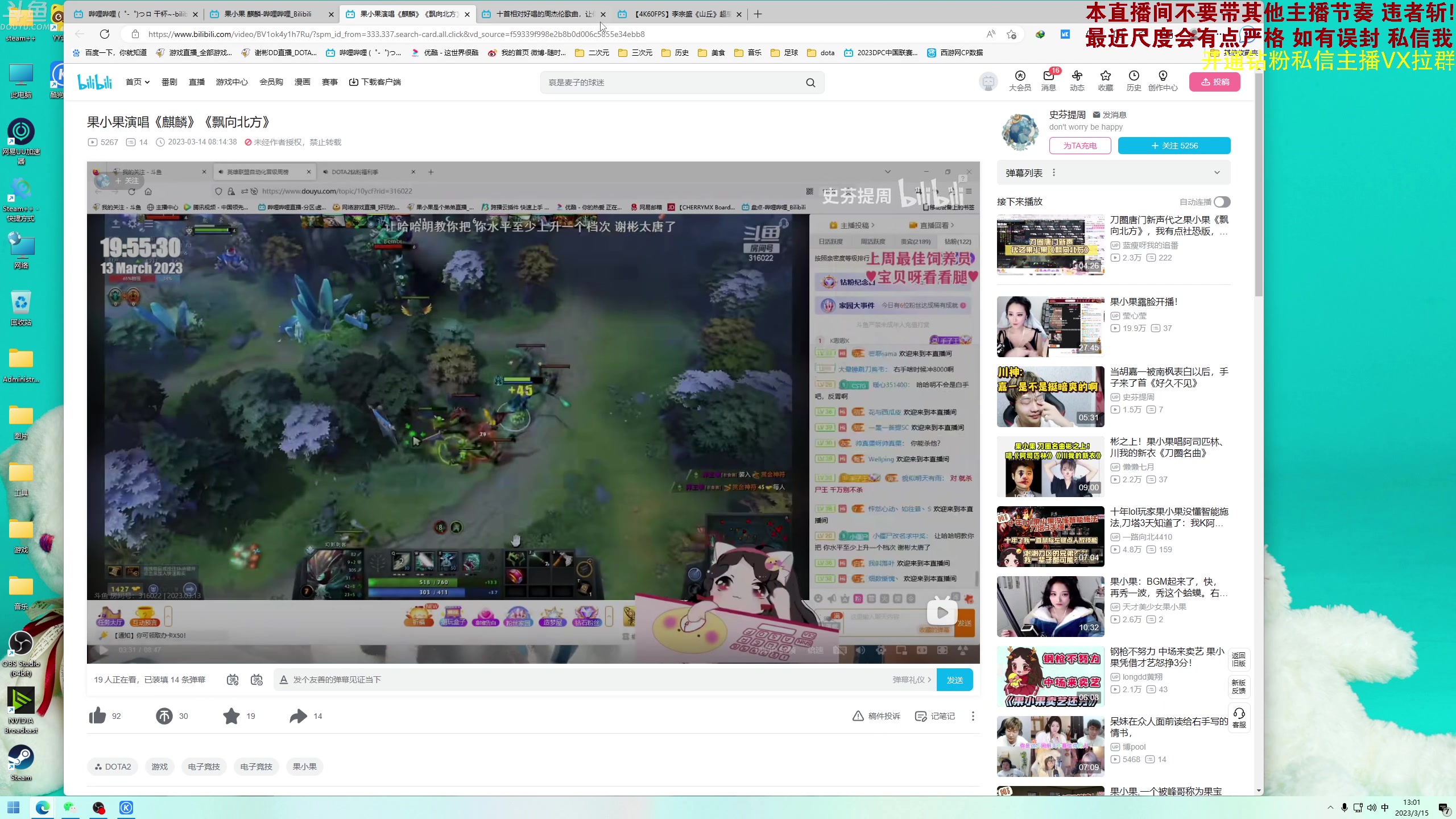
Task: Refresh the browser page
Action: point(105,34)
